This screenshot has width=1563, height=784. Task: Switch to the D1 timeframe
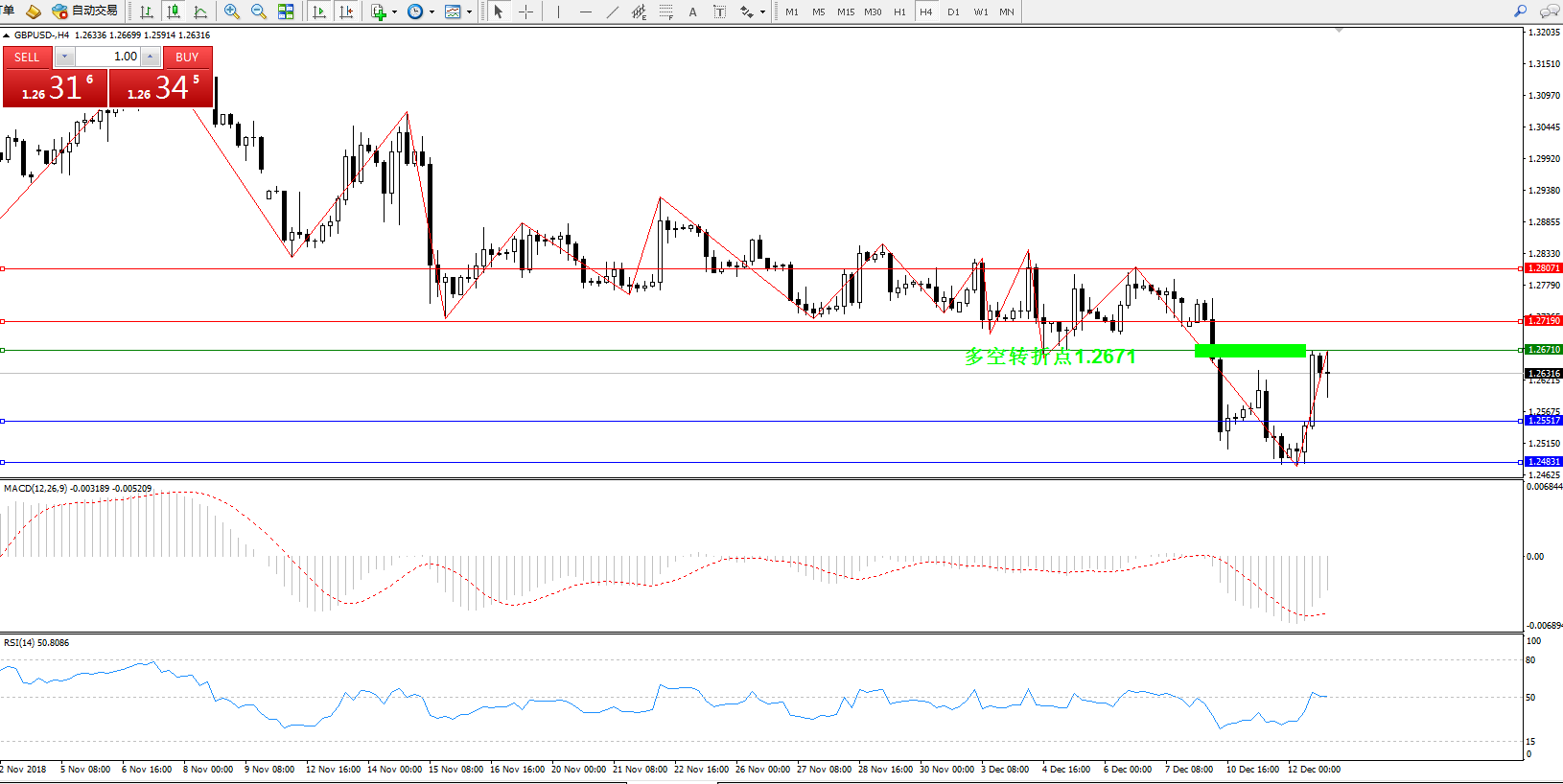pos(953,12)
